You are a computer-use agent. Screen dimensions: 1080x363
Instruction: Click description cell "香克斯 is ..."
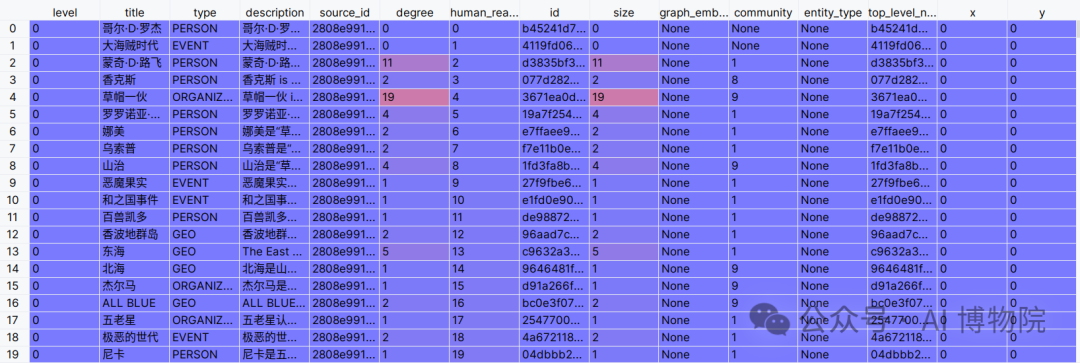274,79
